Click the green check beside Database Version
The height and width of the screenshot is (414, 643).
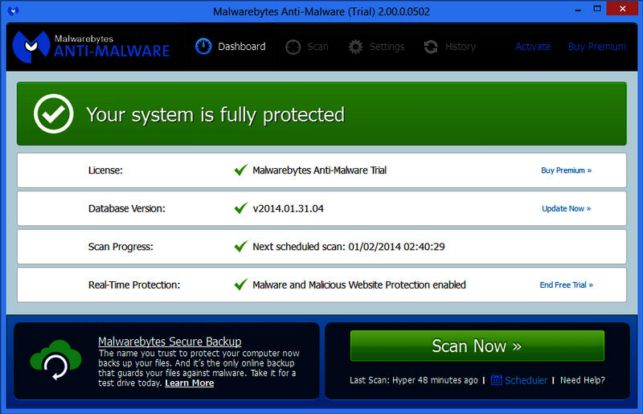click(241, 208)
